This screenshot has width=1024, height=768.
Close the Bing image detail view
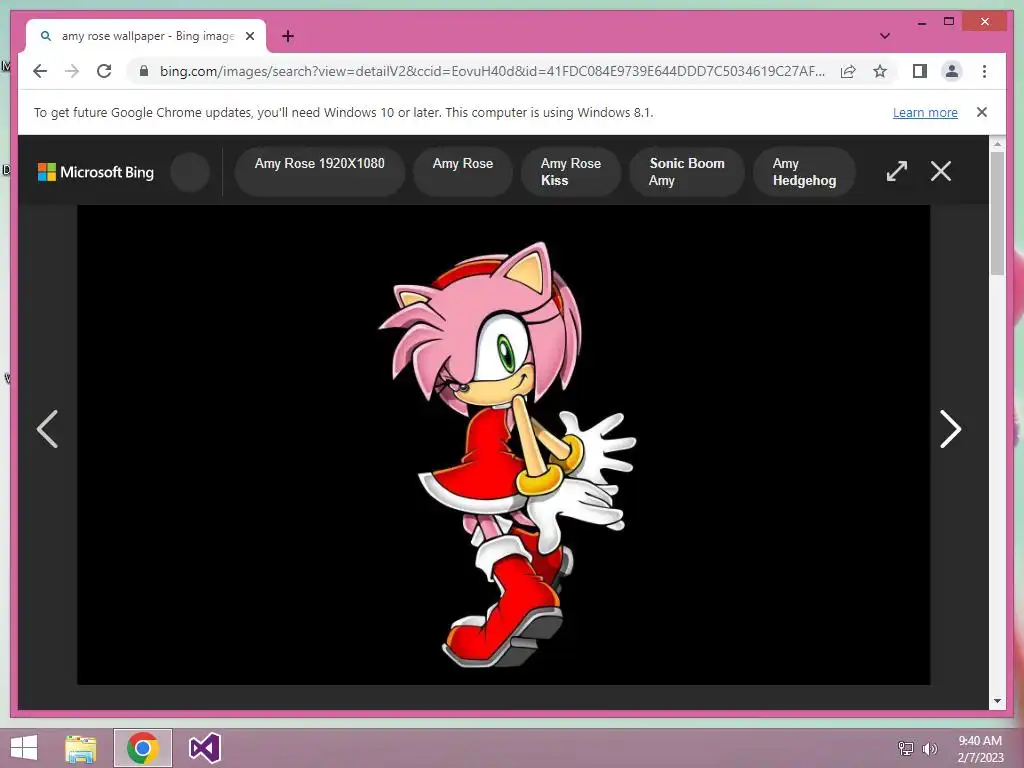(940, 171)
